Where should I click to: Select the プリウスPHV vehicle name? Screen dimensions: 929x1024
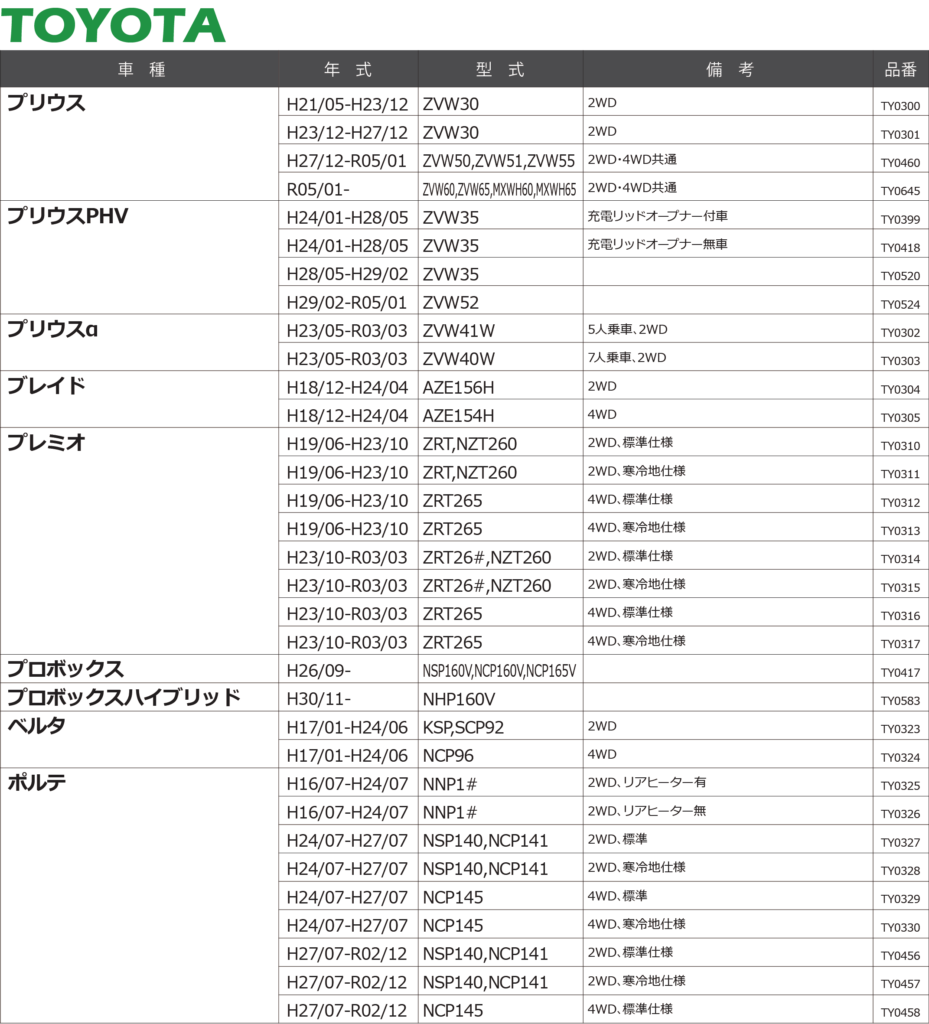pyautogui.click(x=68, y=216)
